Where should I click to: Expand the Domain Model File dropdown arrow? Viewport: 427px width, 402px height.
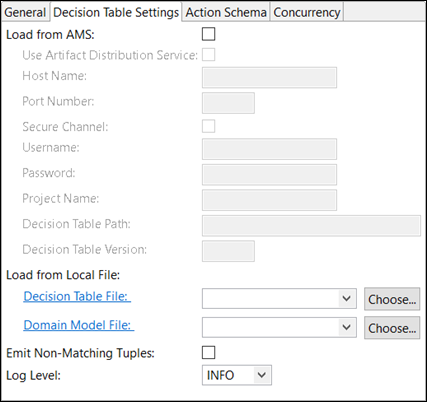coord(347,327)
